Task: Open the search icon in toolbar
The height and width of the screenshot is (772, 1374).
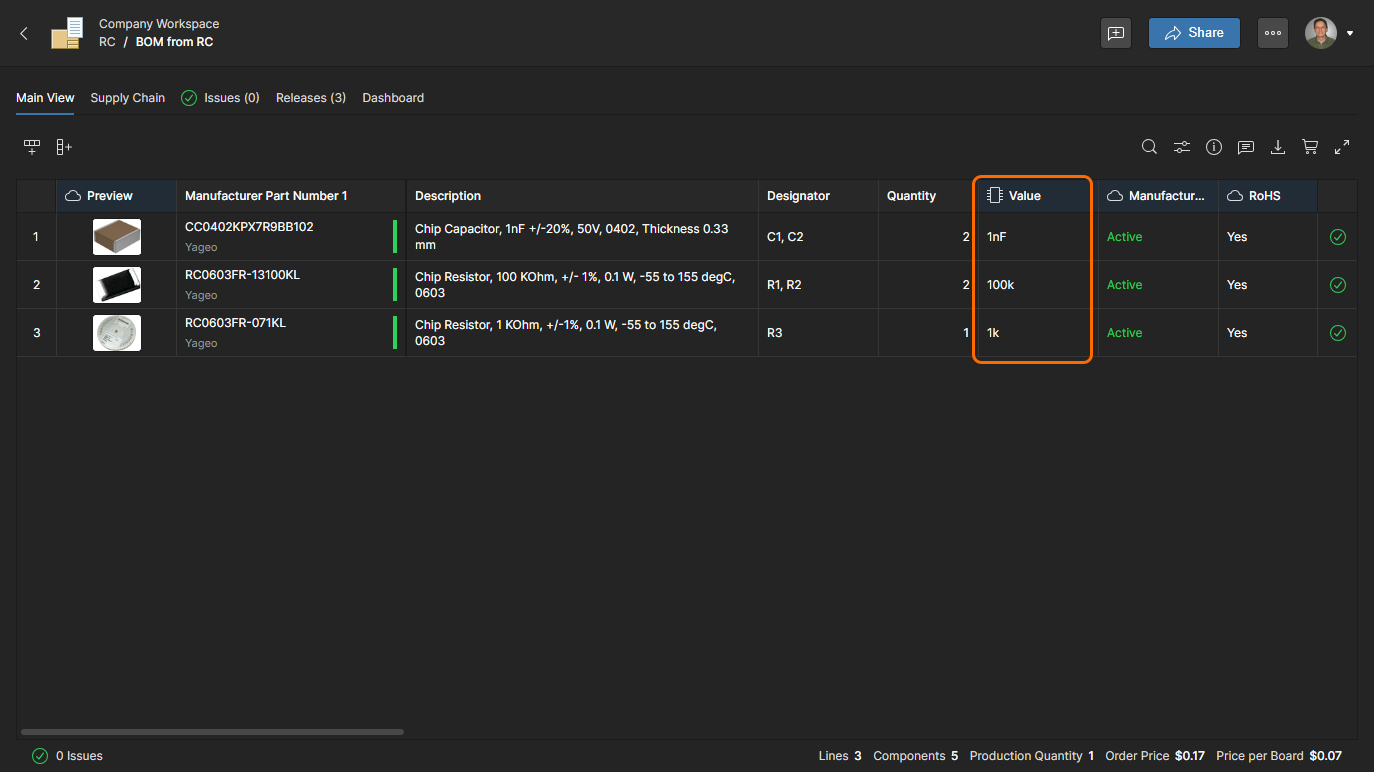Action: point(1149,147)
